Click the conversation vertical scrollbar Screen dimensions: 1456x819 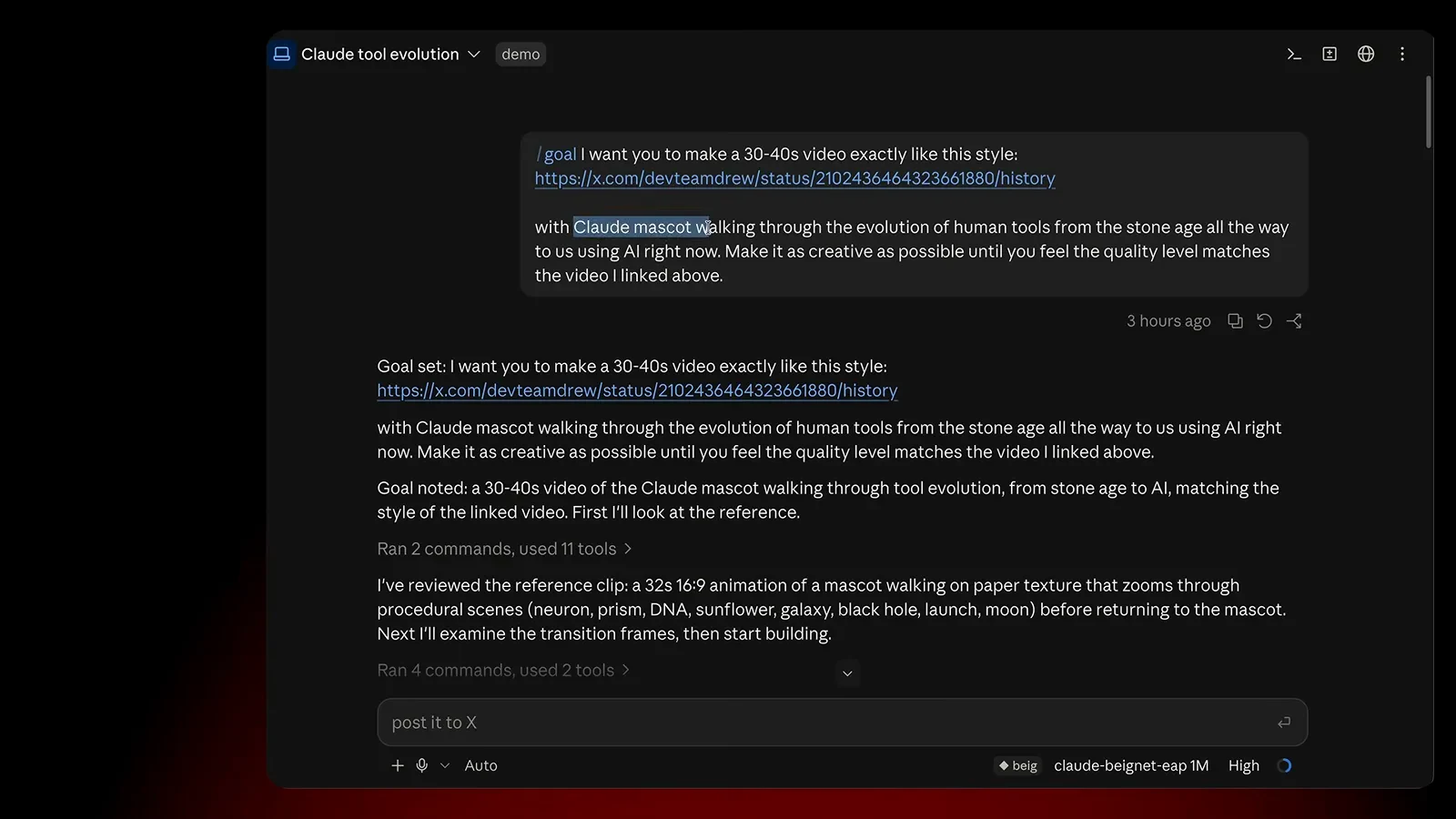point(1429,112)
